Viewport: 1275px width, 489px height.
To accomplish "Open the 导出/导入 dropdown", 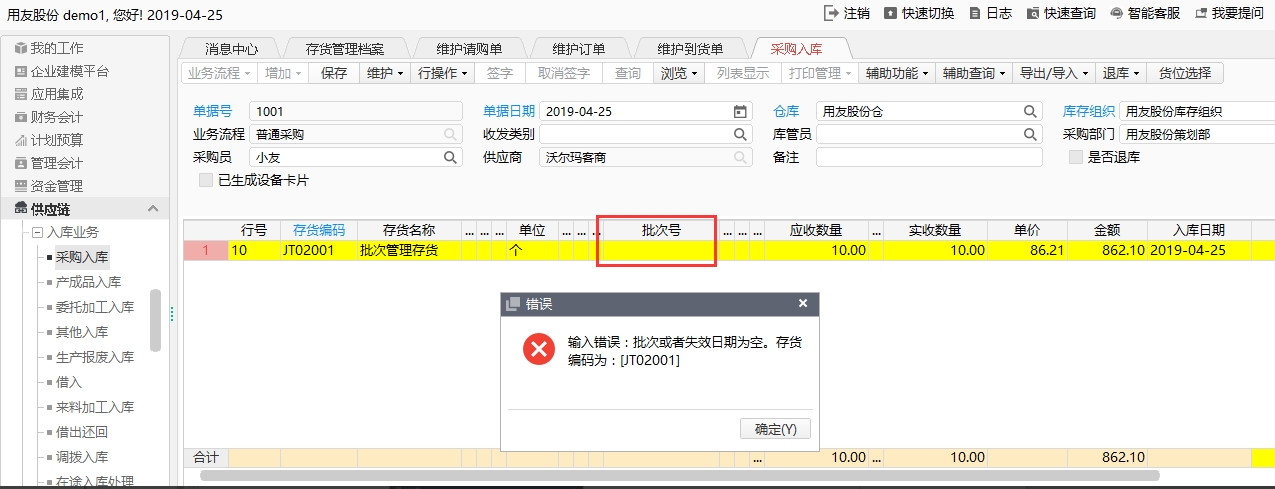I will pyautogui.click(x=1054, y=73).
